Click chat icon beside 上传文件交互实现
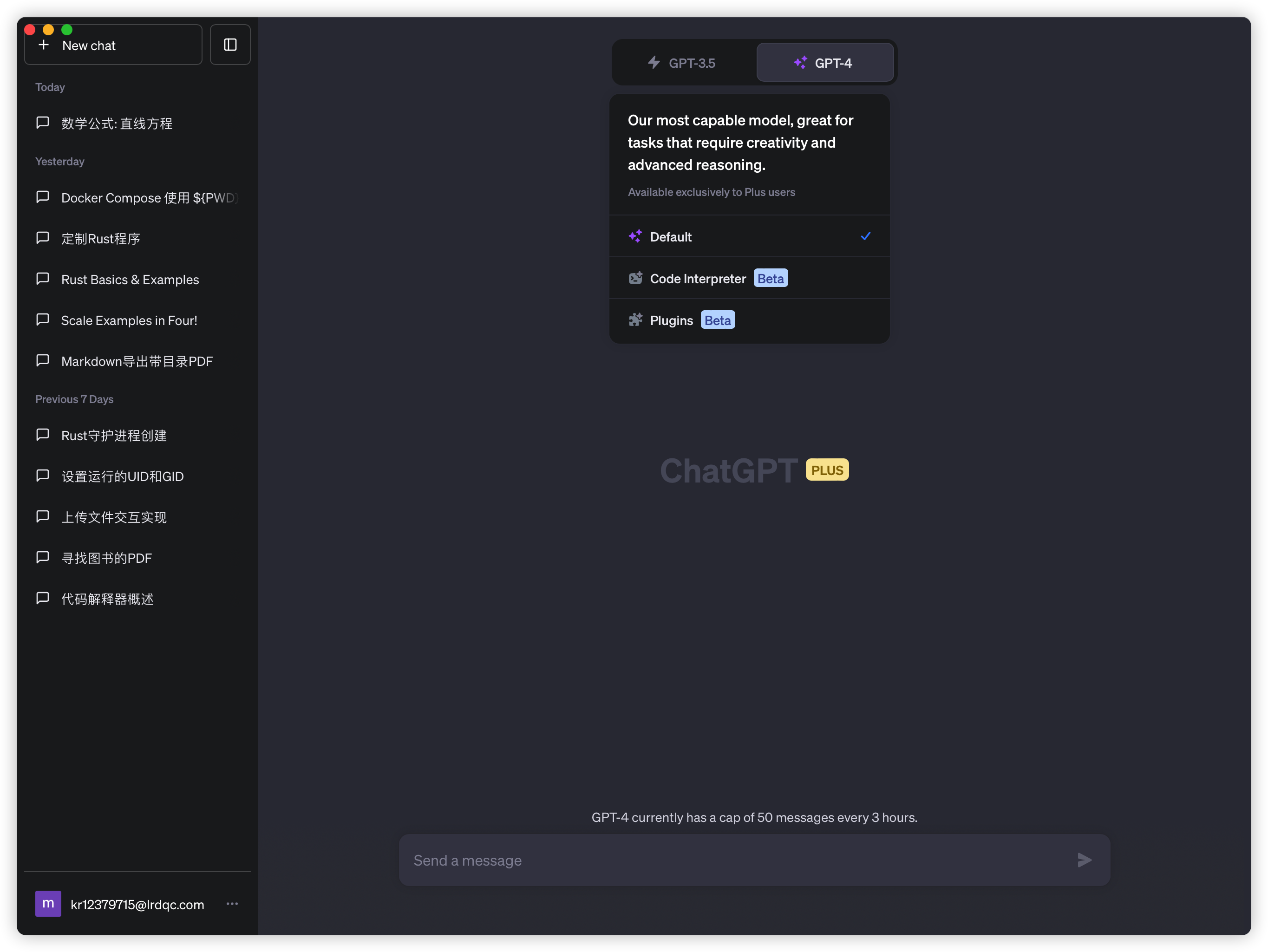Viewport: 1268px width, 952px height. click(x=42, y=516)
